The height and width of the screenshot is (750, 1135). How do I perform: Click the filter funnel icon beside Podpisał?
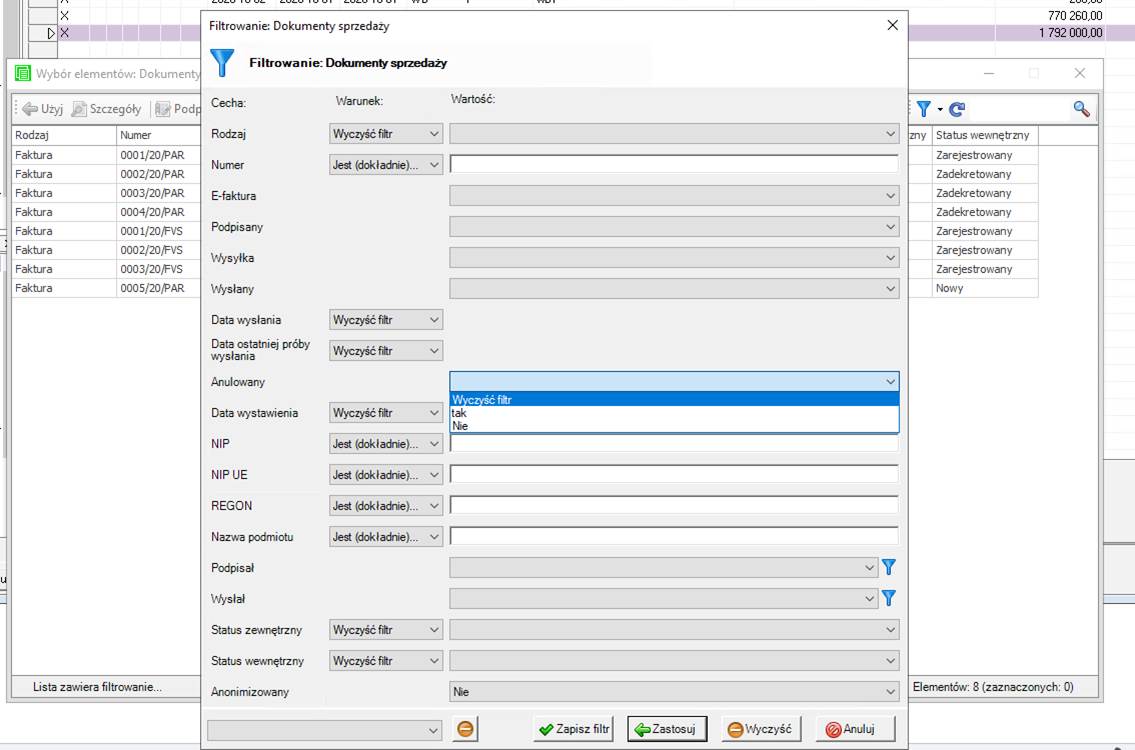[888, 568]
